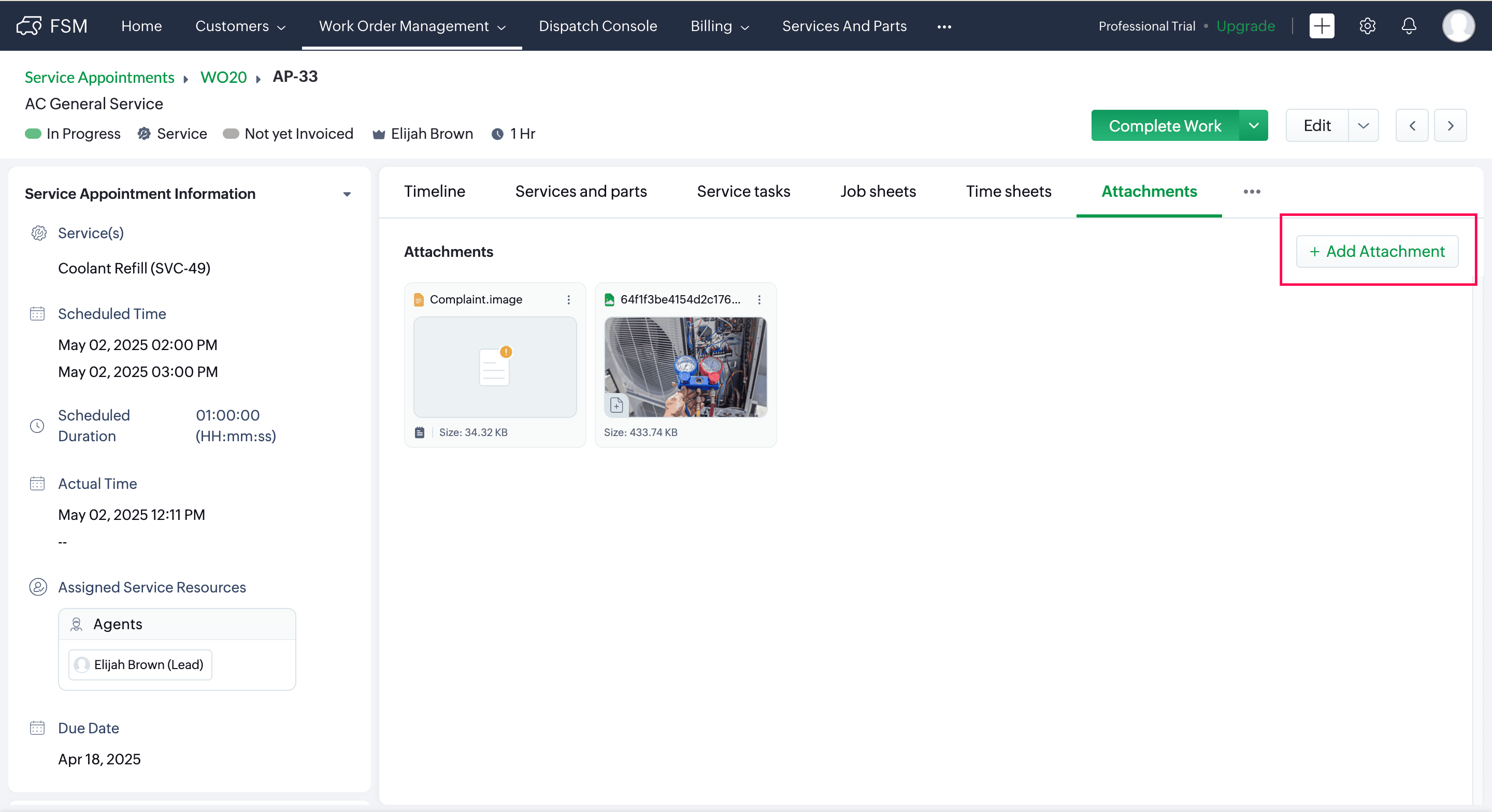Click the FSM logo
This screenshot has height=812, width=1492.
tap(52, 26)
